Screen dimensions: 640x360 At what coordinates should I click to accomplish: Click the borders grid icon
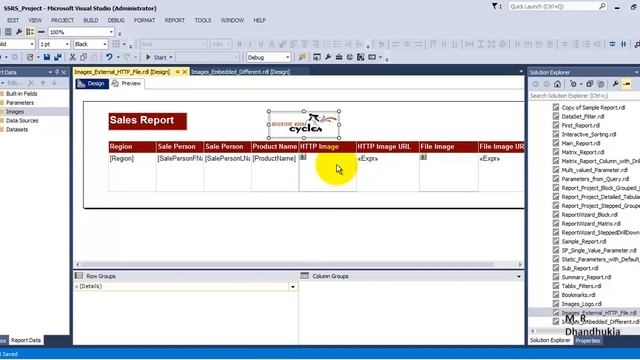click(116, 44)
